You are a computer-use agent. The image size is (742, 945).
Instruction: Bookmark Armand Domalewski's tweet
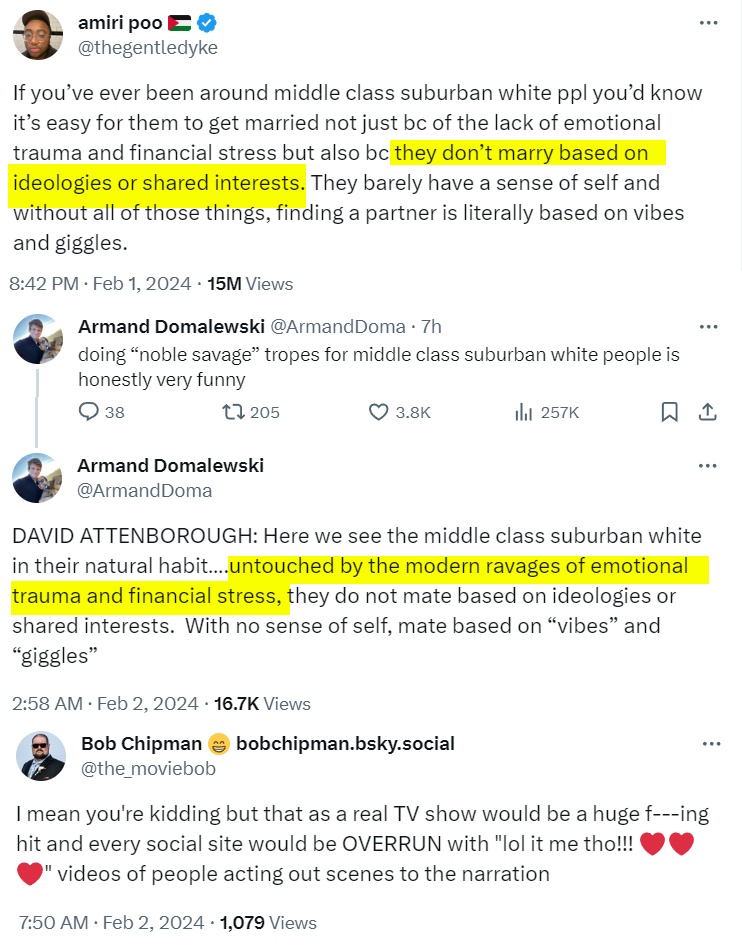[x=670, y=412]
